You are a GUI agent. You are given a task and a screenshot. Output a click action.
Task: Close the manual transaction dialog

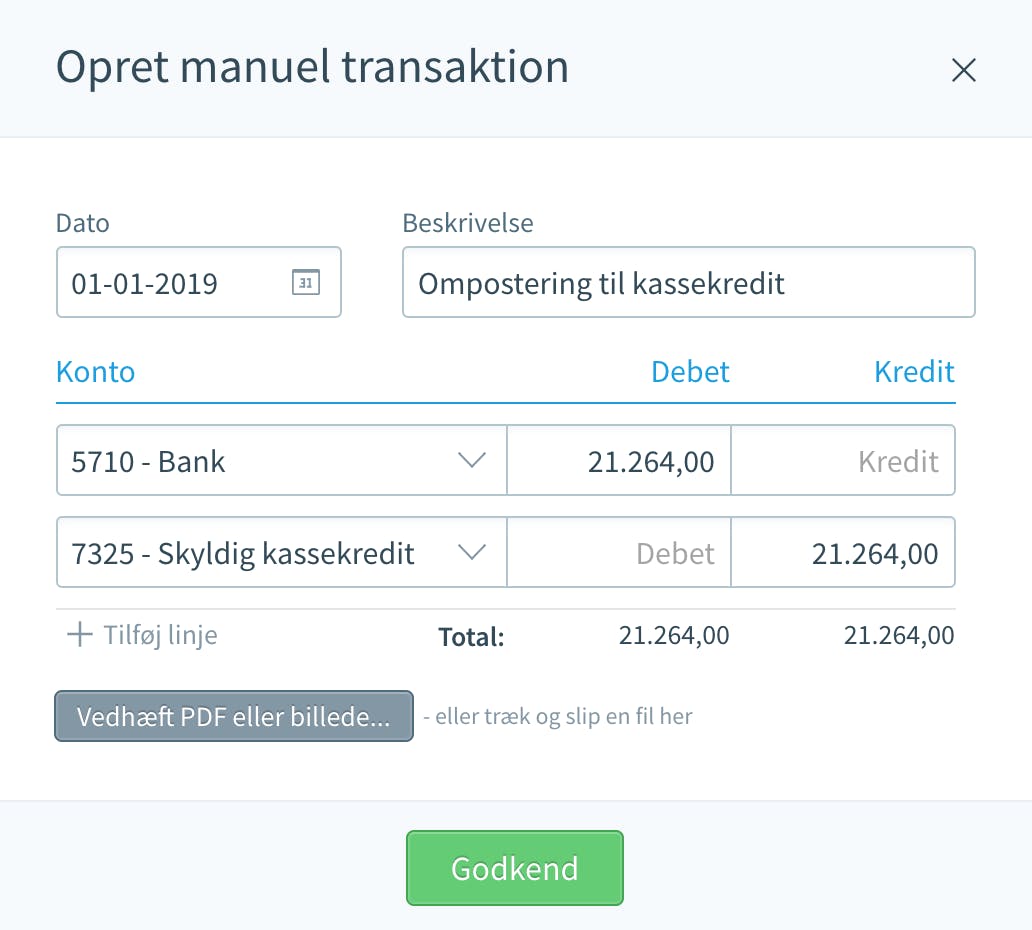964,70
